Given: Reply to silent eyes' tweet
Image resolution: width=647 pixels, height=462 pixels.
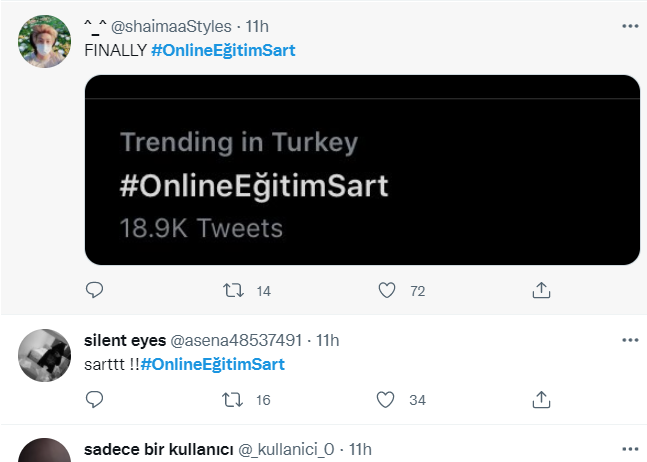Looking at the screenshot, I should 94,399.
